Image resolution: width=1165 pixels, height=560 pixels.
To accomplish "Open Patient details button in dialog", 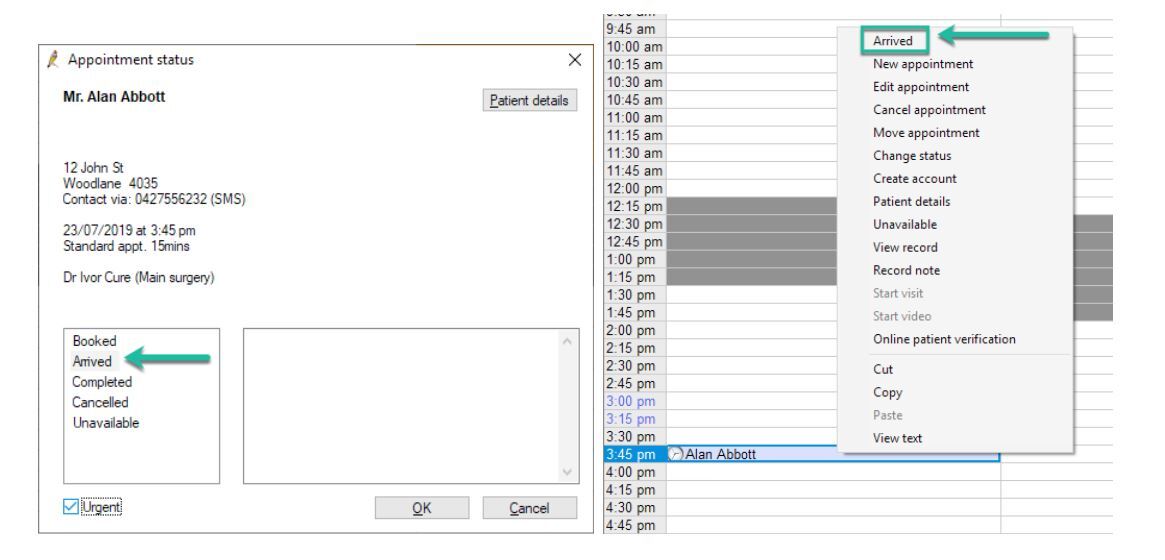I will click(x=530, y=100).
